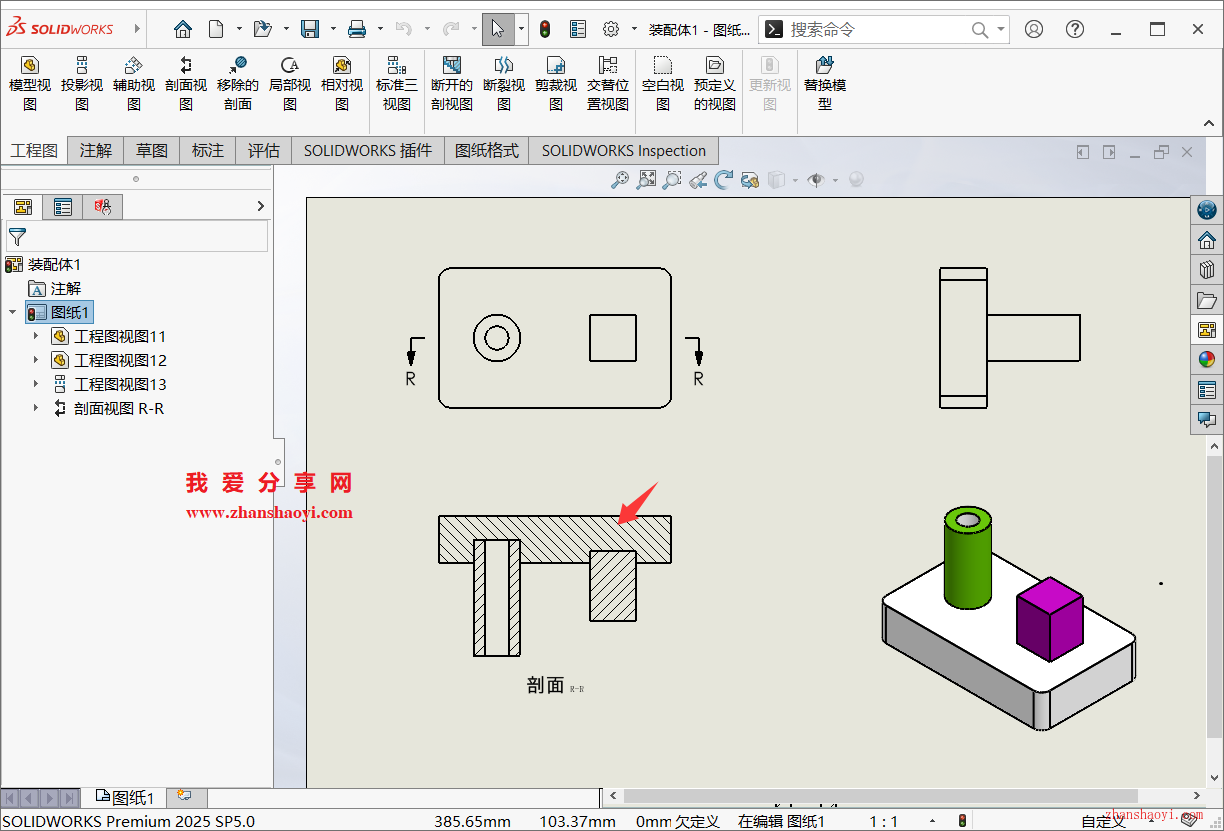Click the Replace Model (替换模型) tool
This screenshot has width=1224, height=831.
tap(825, 83)
